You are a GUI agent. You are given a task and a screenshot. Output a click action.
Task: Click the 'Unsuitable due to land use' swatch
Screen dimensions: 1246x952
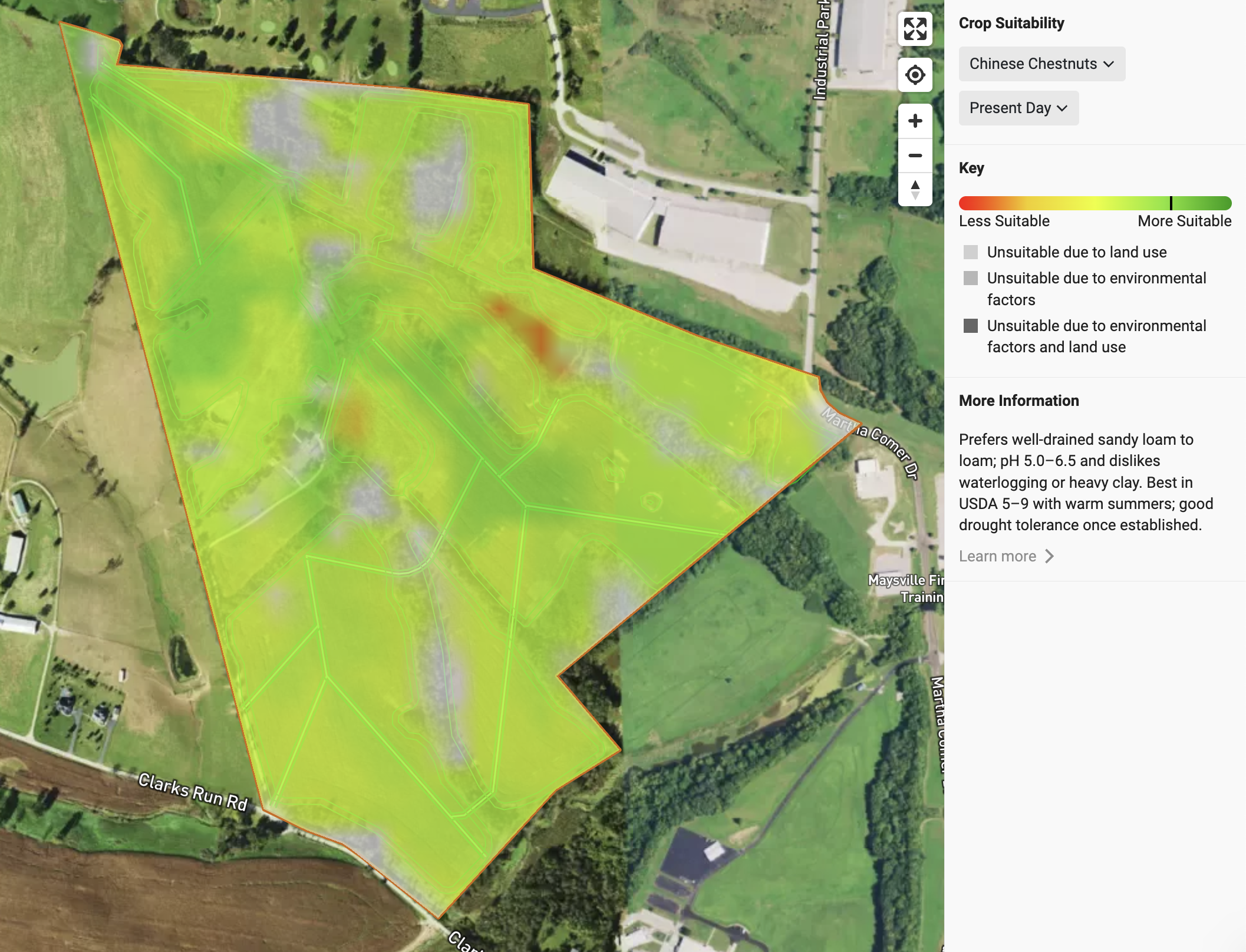[x=970, y=252]
